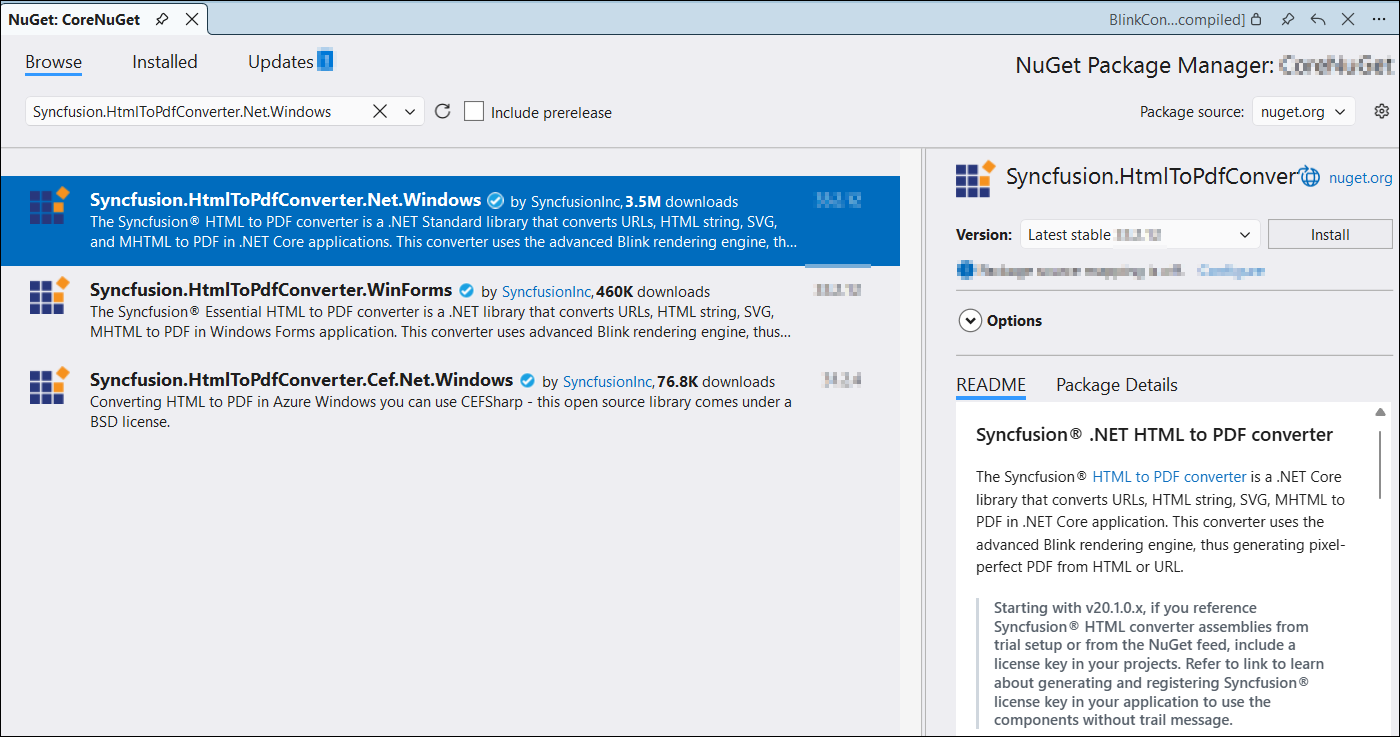Image resolution: width=1400 pixels, height=737 pixels.
Task: Open the Version dropdown
Action: 1140,235
